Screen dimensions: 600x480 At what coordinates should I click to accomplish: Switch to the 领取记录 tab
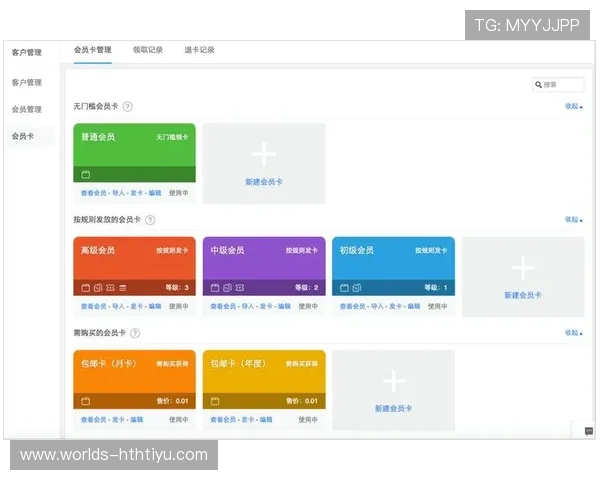[x=148, y=50]
